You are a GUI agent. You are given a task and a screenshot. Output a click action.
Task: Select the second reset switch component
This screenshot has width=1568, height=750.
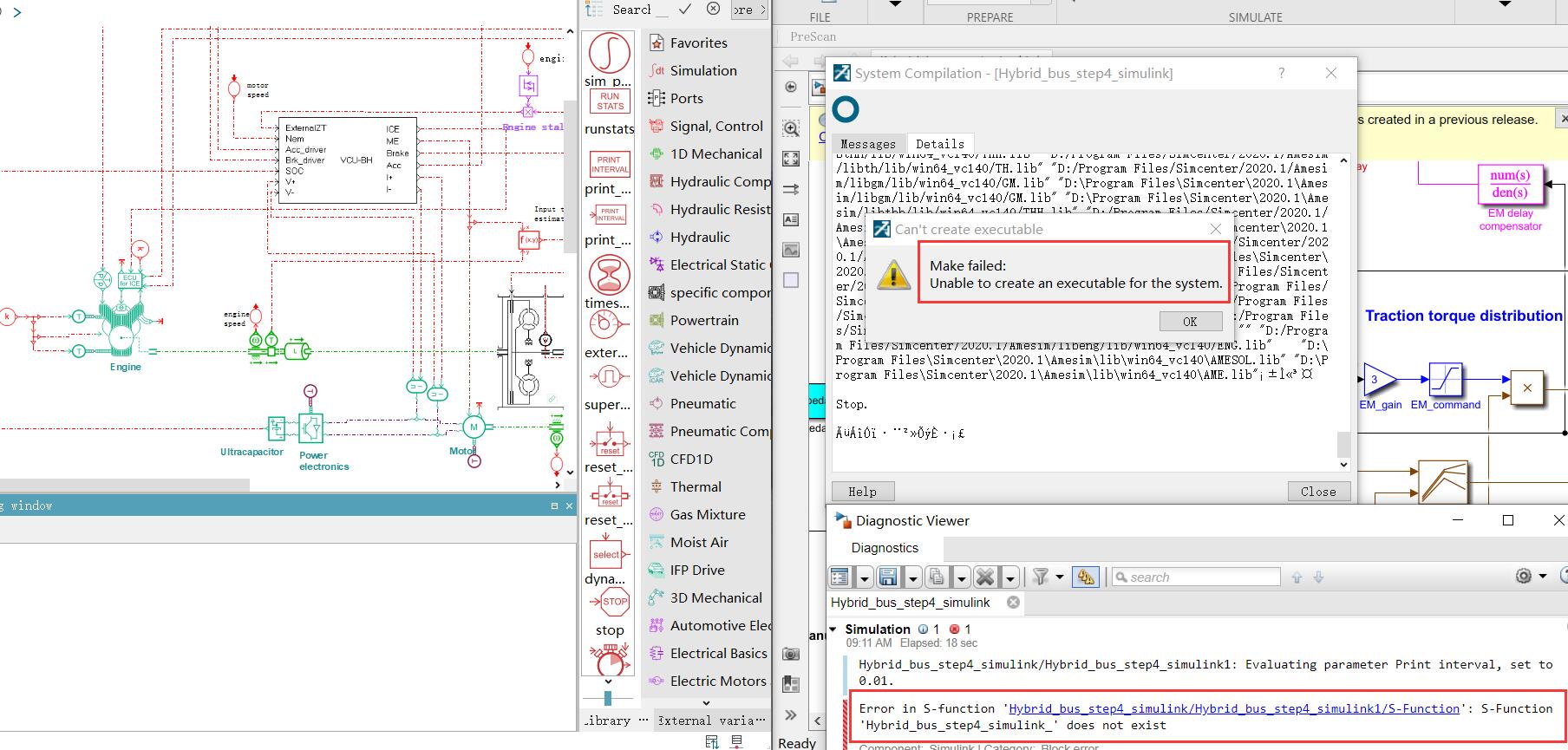tap(610, 495)
